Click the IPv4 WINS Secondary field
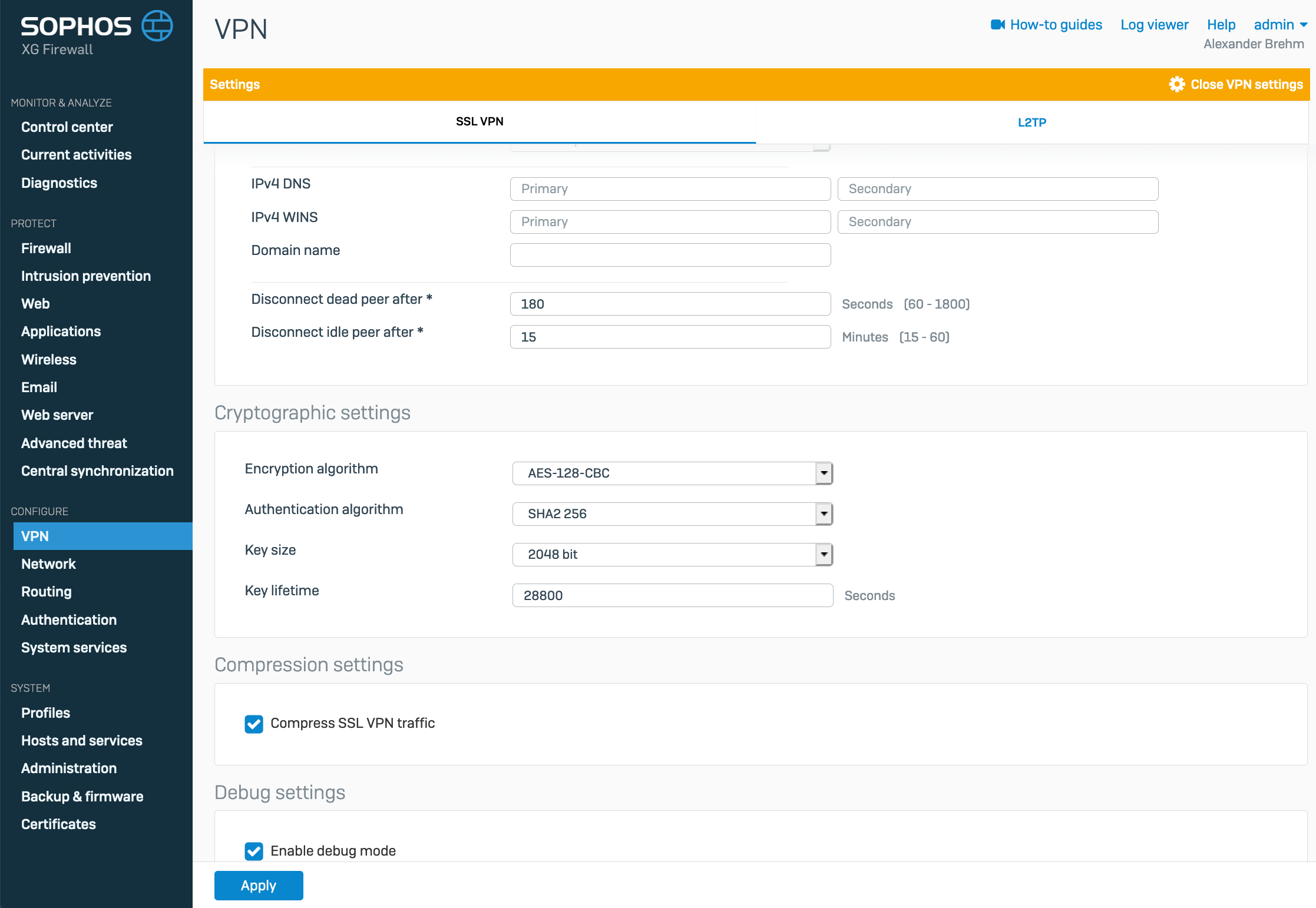Image resolution: width=1316 pixels, height=908 pixels. tap(997, 222)
